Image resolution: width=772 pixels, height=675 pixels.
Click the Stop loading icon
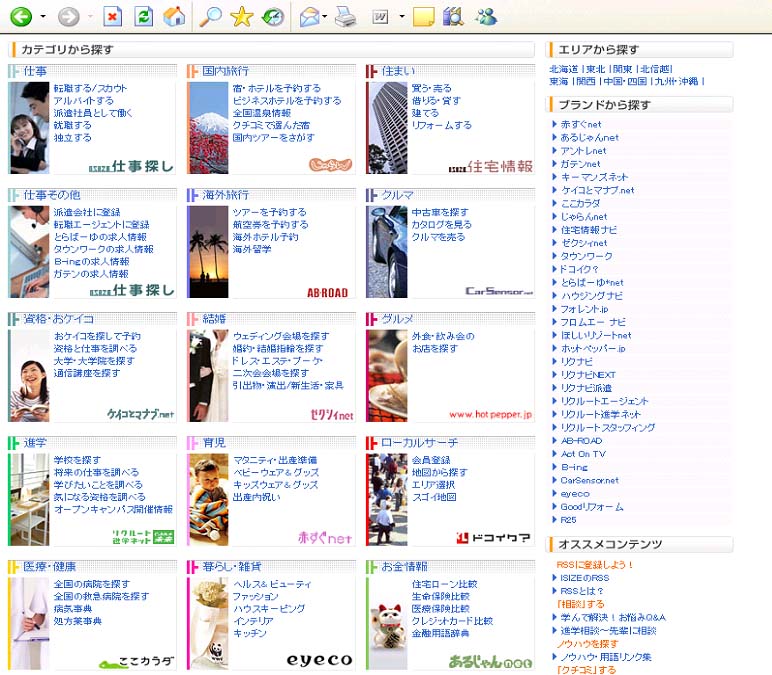click(x=113, y=17)
